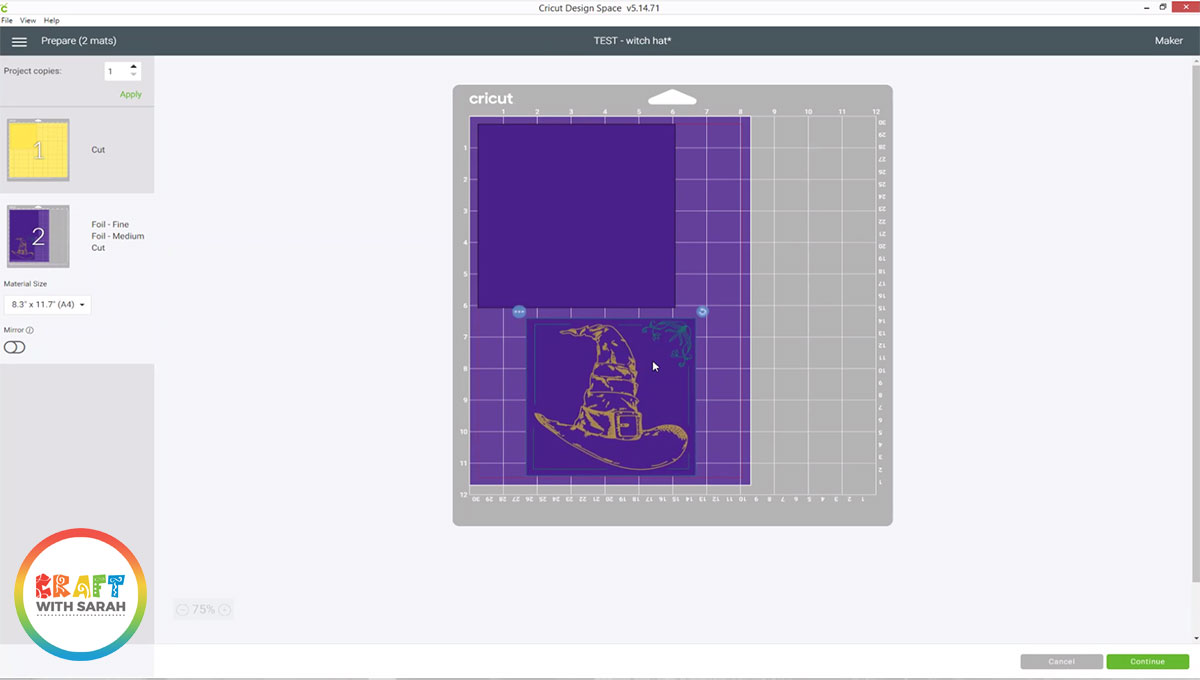Click the Apply link
The height and width of the screenshot is (680, 1200).
coord(130,93)
